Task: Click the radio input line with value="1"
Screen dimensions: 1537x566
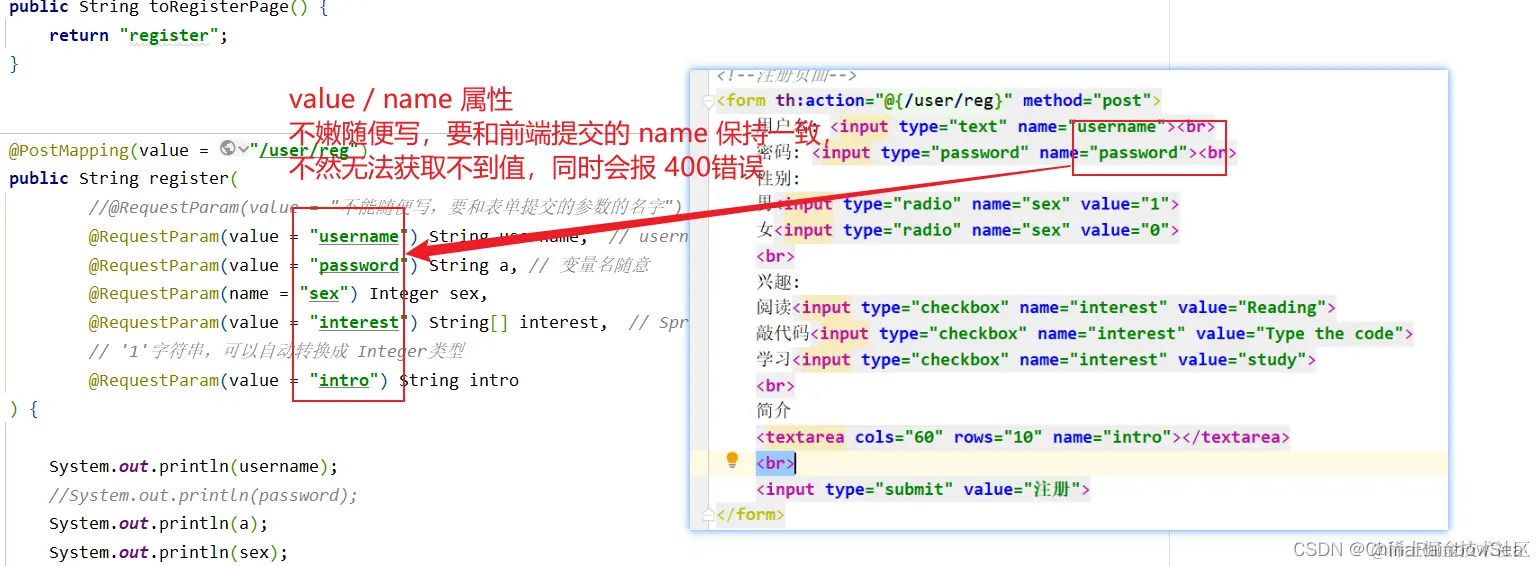Action: click(x=977, y=204)
